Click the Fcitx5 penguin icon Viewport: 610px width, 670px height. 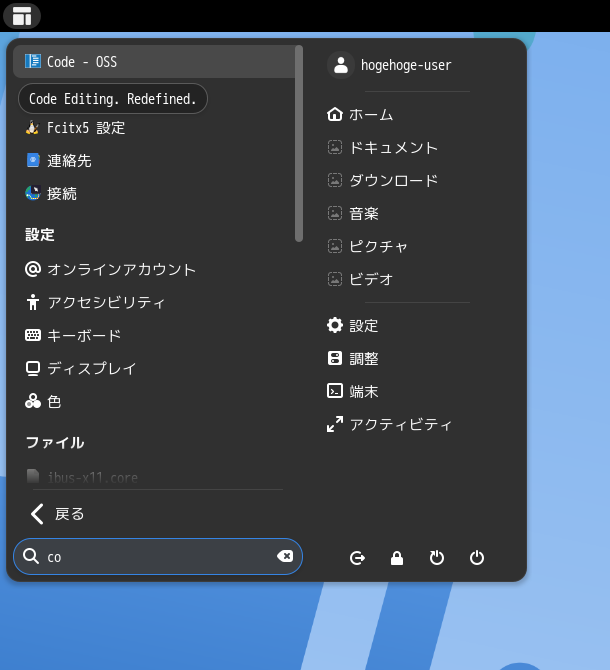coord(32,128)
